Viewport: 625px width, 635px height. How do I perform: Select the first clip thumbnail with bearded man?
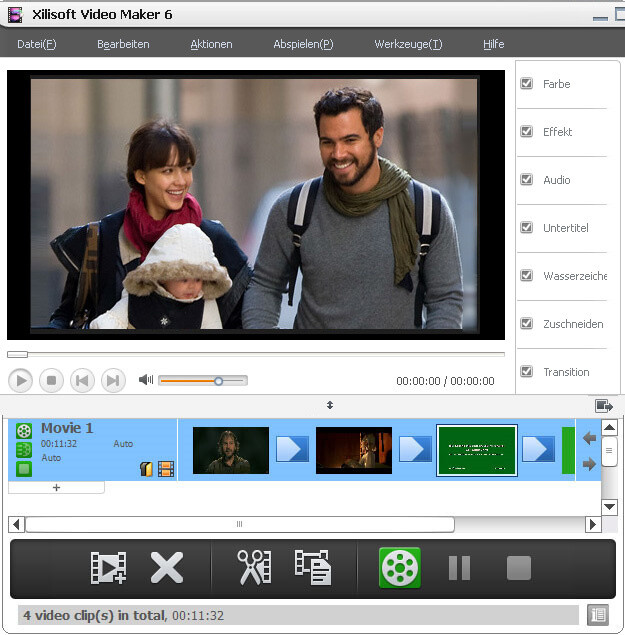pos(231,450)
